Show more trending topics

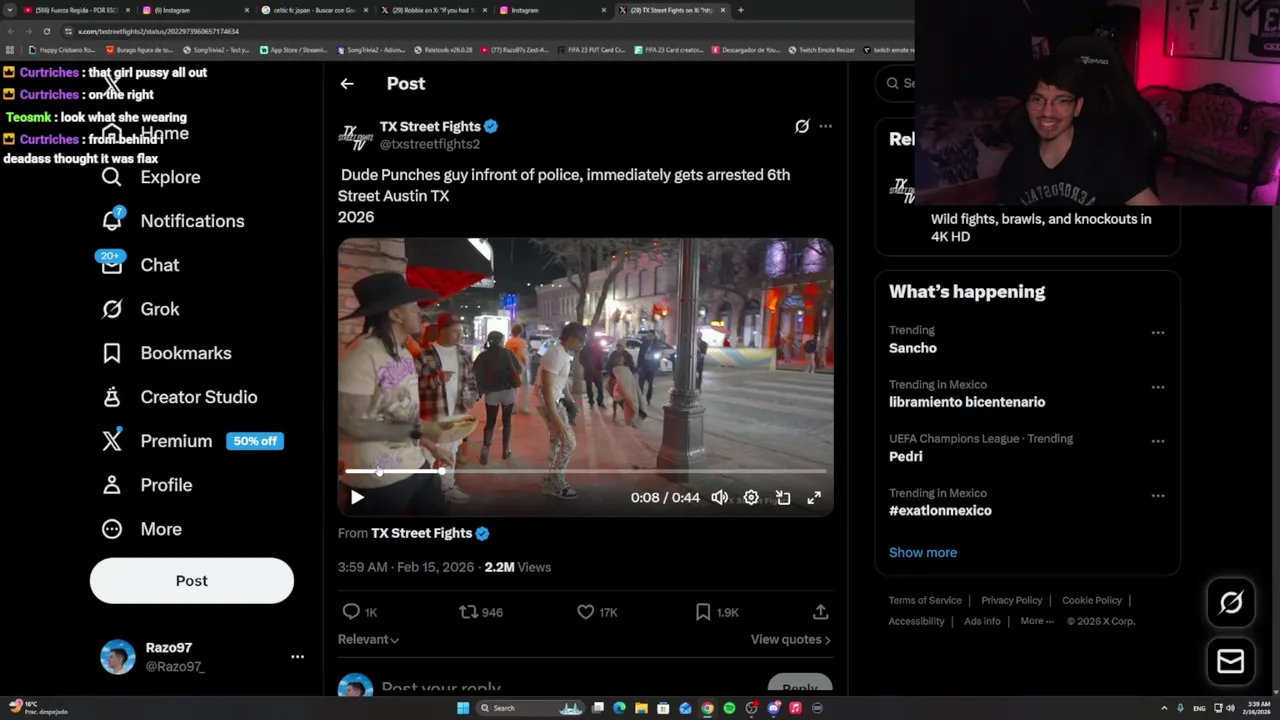click(923, 552)
